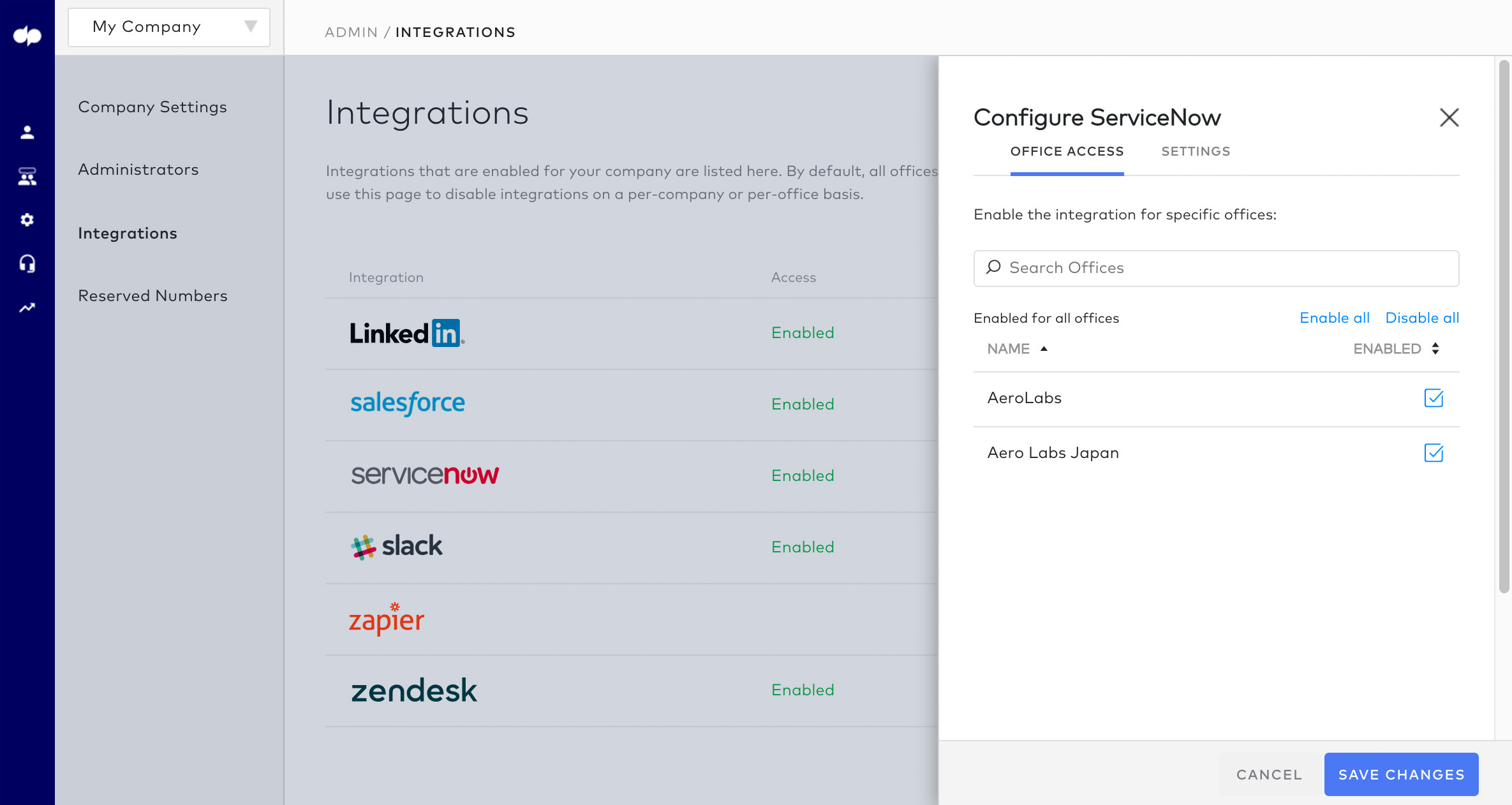Switch to the OFFICE ACCESS tab
The width and height of the screenshot is (1512, 805).
click(x=1067, y=152)
